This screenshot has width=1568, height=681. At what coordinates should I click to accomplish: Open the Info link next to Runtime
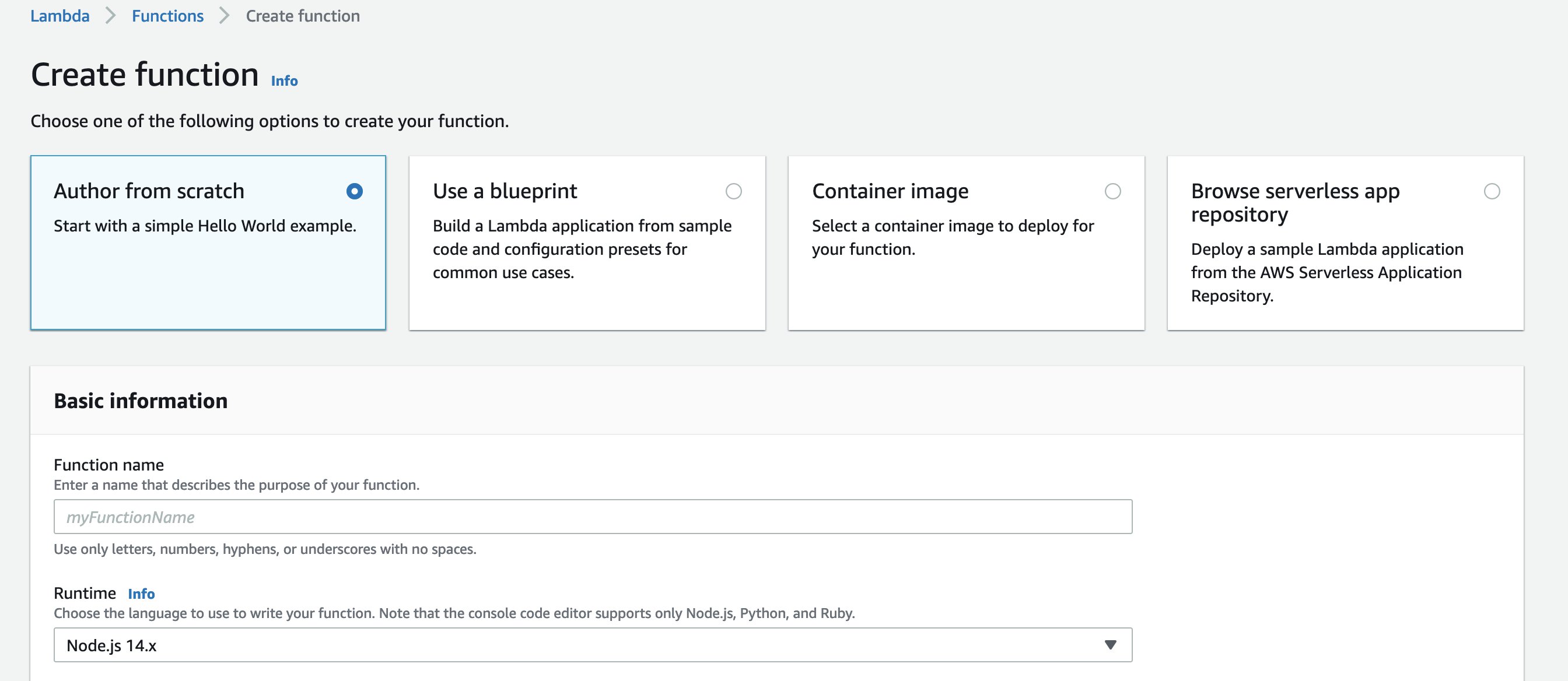[x=141, y=594]
